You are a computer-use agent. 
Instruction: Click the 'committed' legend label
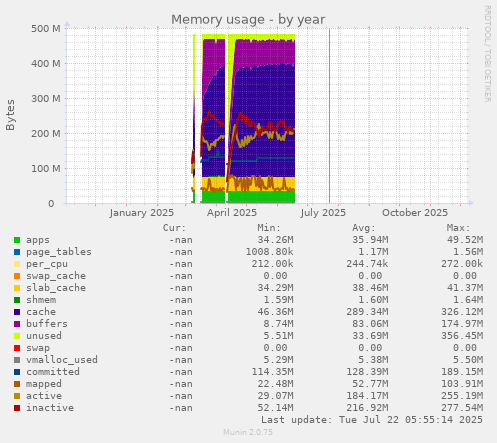(x=53, y=372)
